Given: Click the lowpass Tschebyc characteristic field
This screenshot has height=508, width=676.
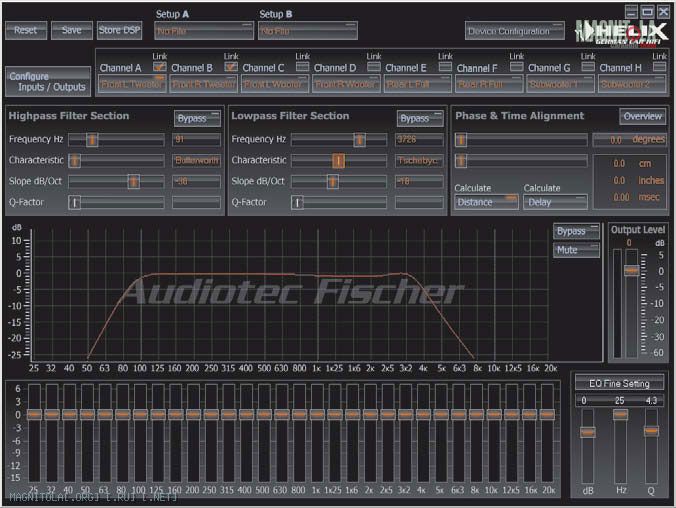Looking at the screenshot, I should [x=419, y=160].
